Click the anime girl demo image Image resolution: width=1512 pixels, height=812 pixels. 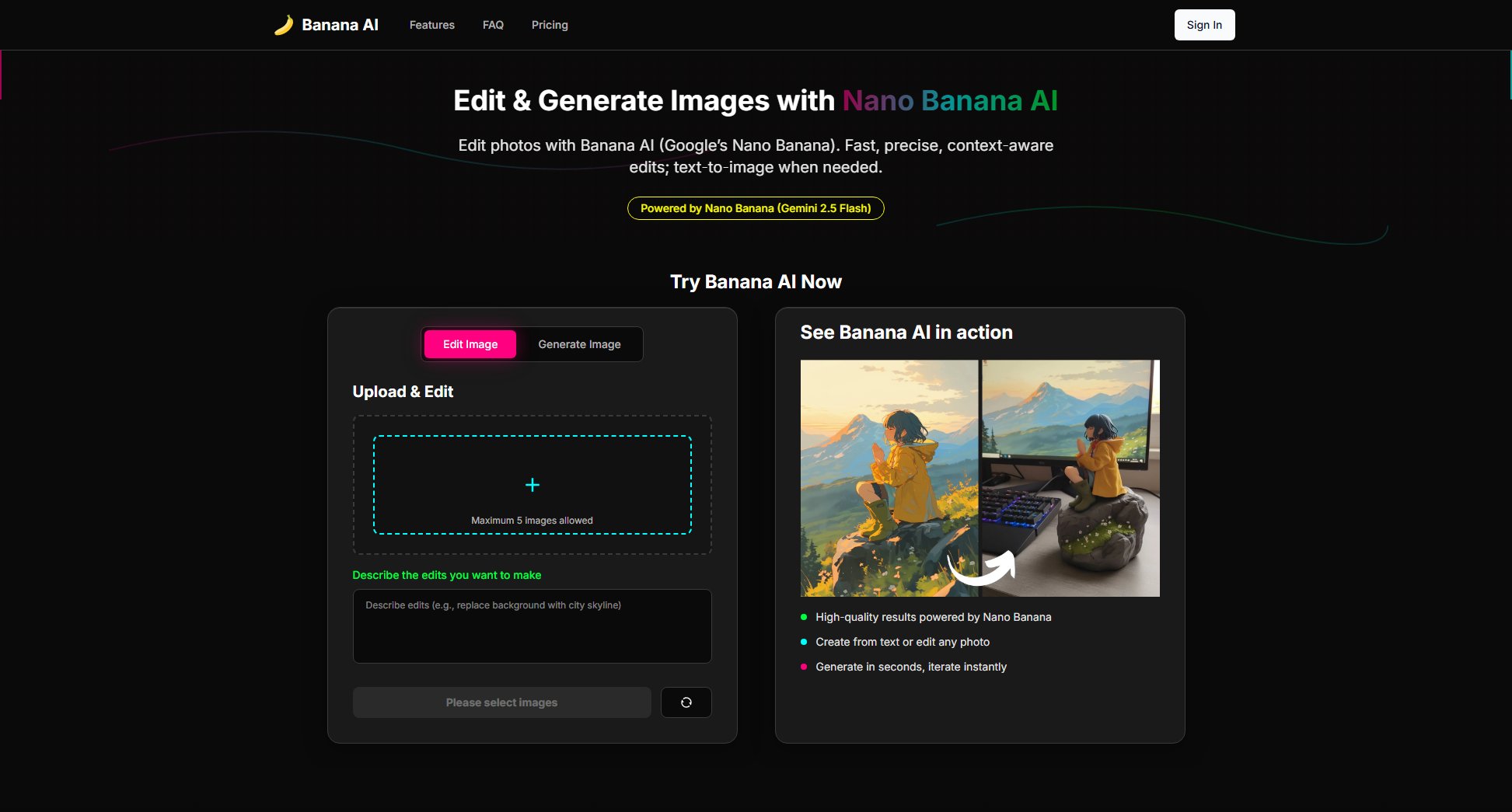point(979,478)
